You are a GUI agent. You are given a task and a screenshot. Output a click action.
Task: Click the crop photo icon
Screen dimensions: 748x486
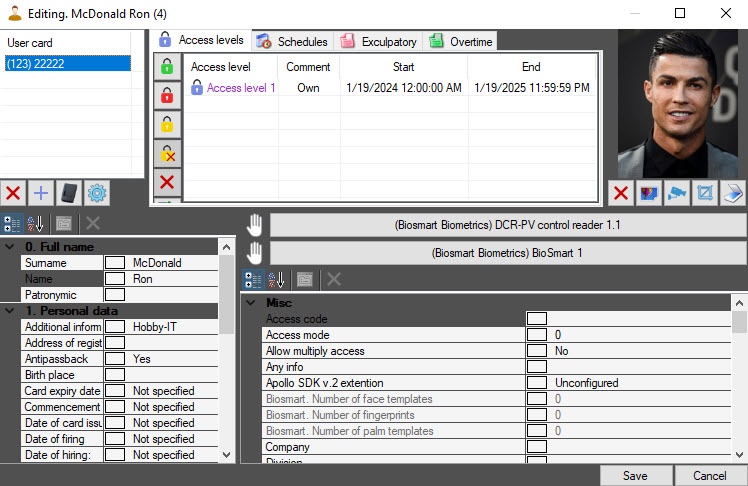[x=705, y=193]
